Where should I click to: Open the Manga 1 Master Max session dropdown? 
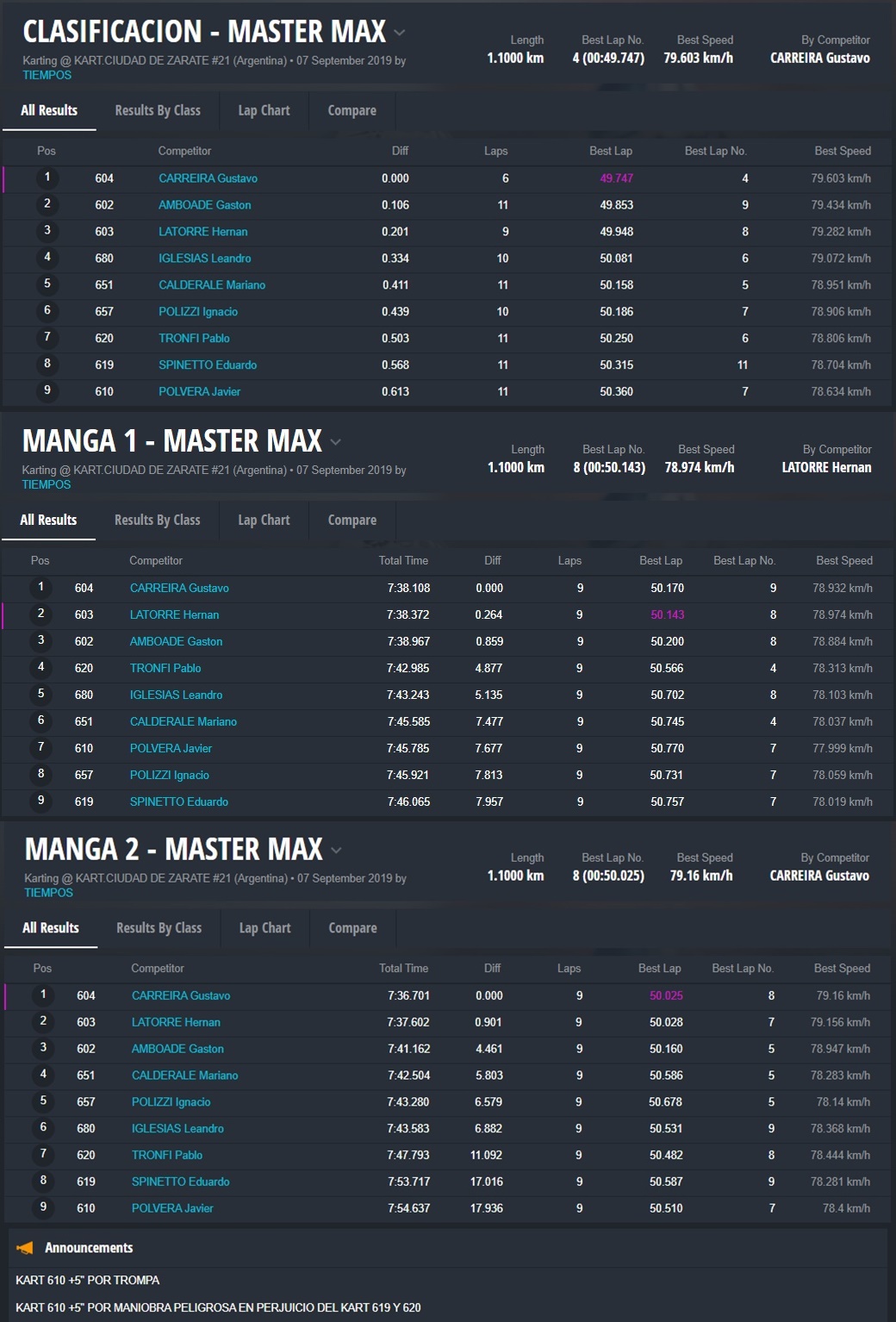pyautogui.click(x=336, y=442)
